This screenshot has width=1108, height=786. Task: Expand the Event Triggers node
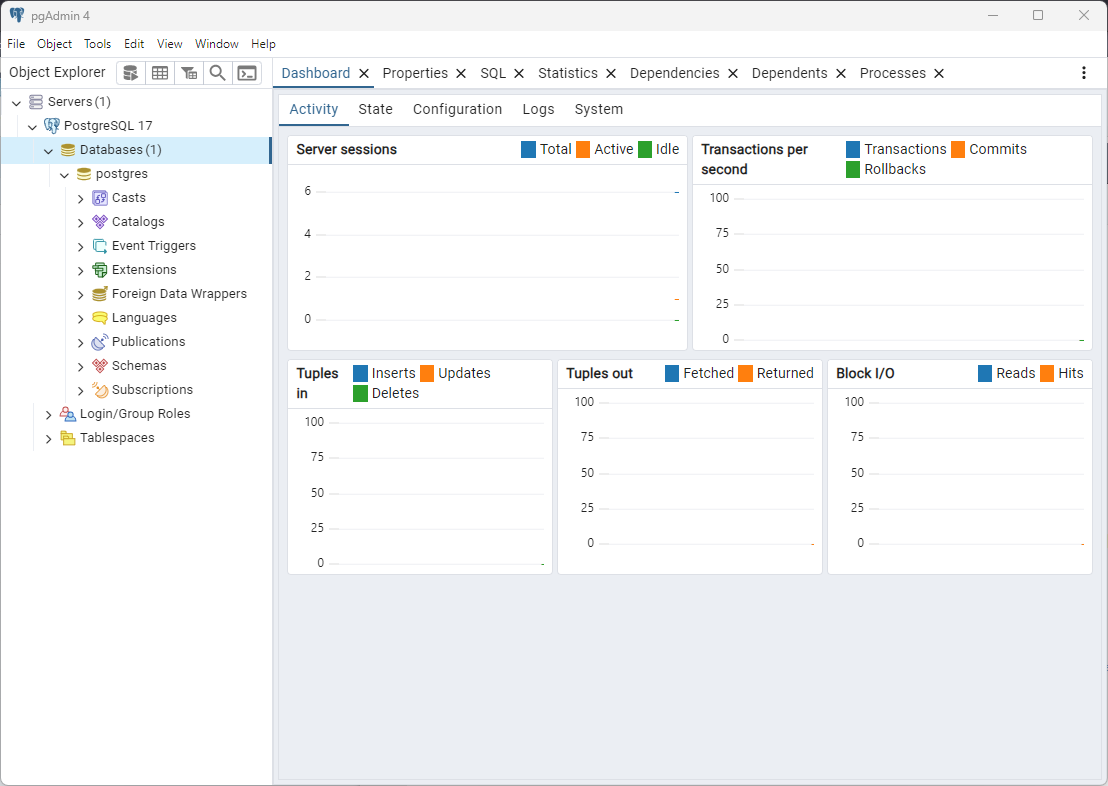[x=81, y=247]
